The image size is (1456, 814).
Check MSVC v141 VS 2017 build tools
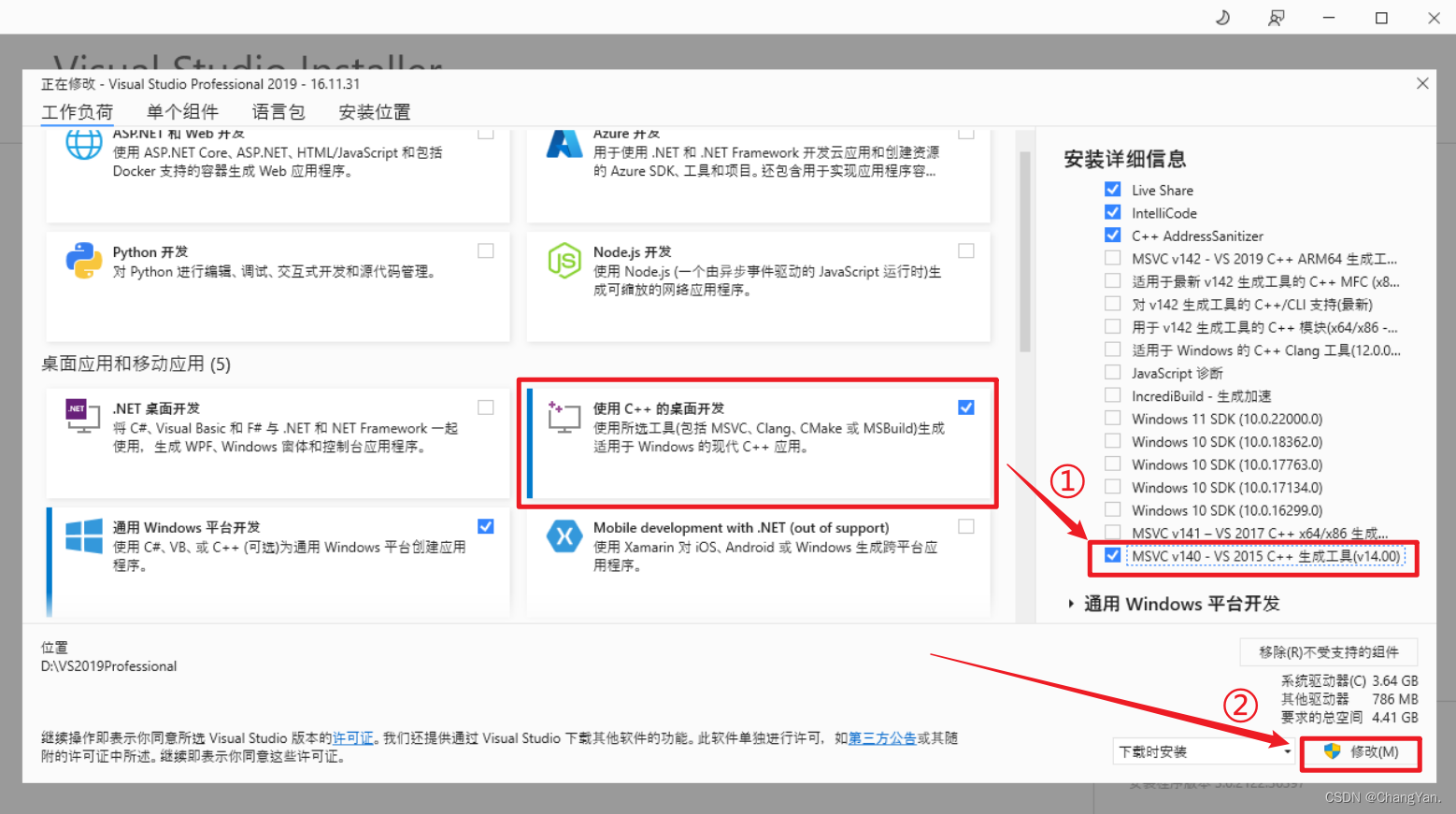pyautogui.click(x=1112, y=533)
